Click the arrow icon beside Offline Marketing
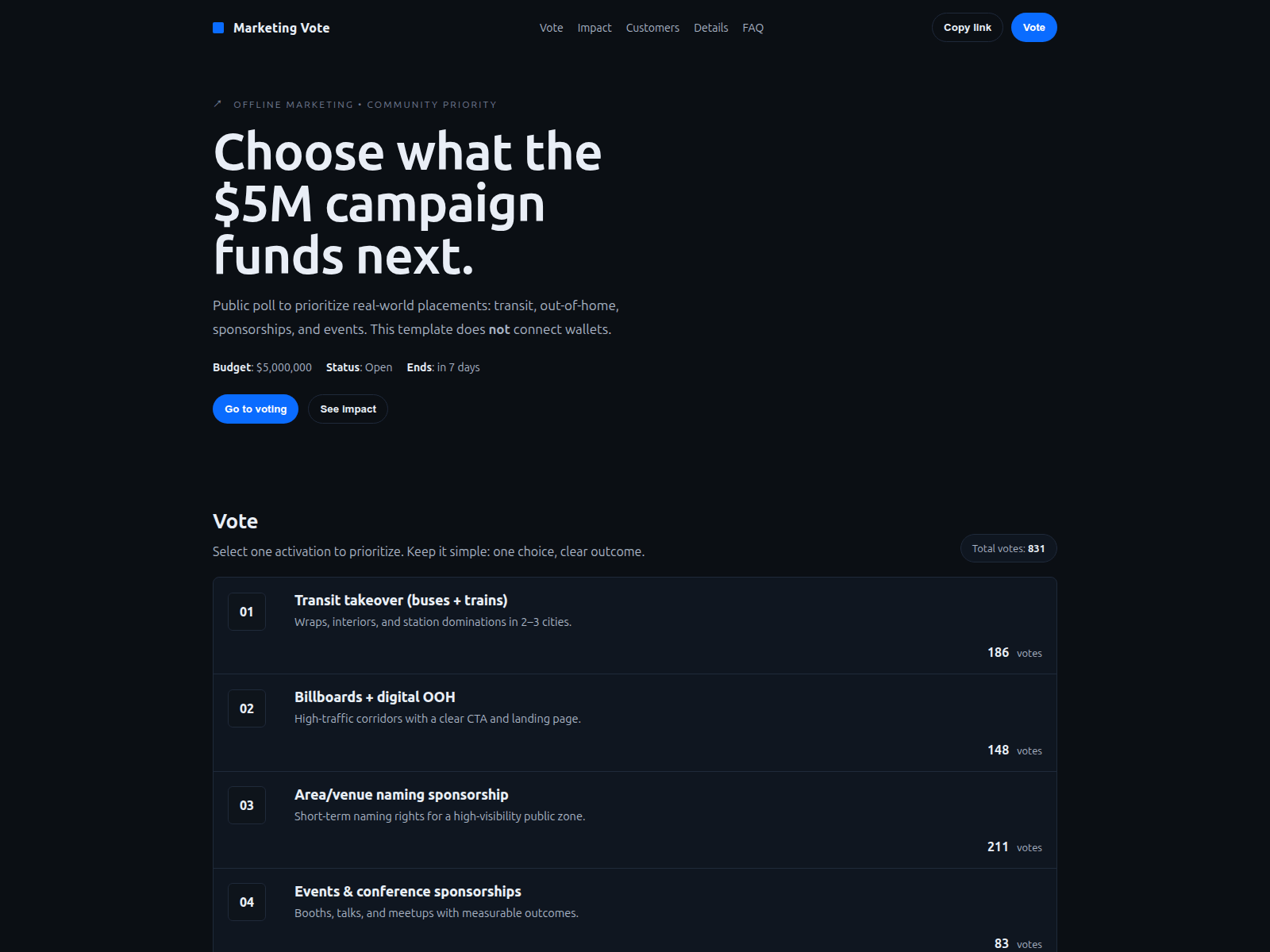 tap(217, 104)
